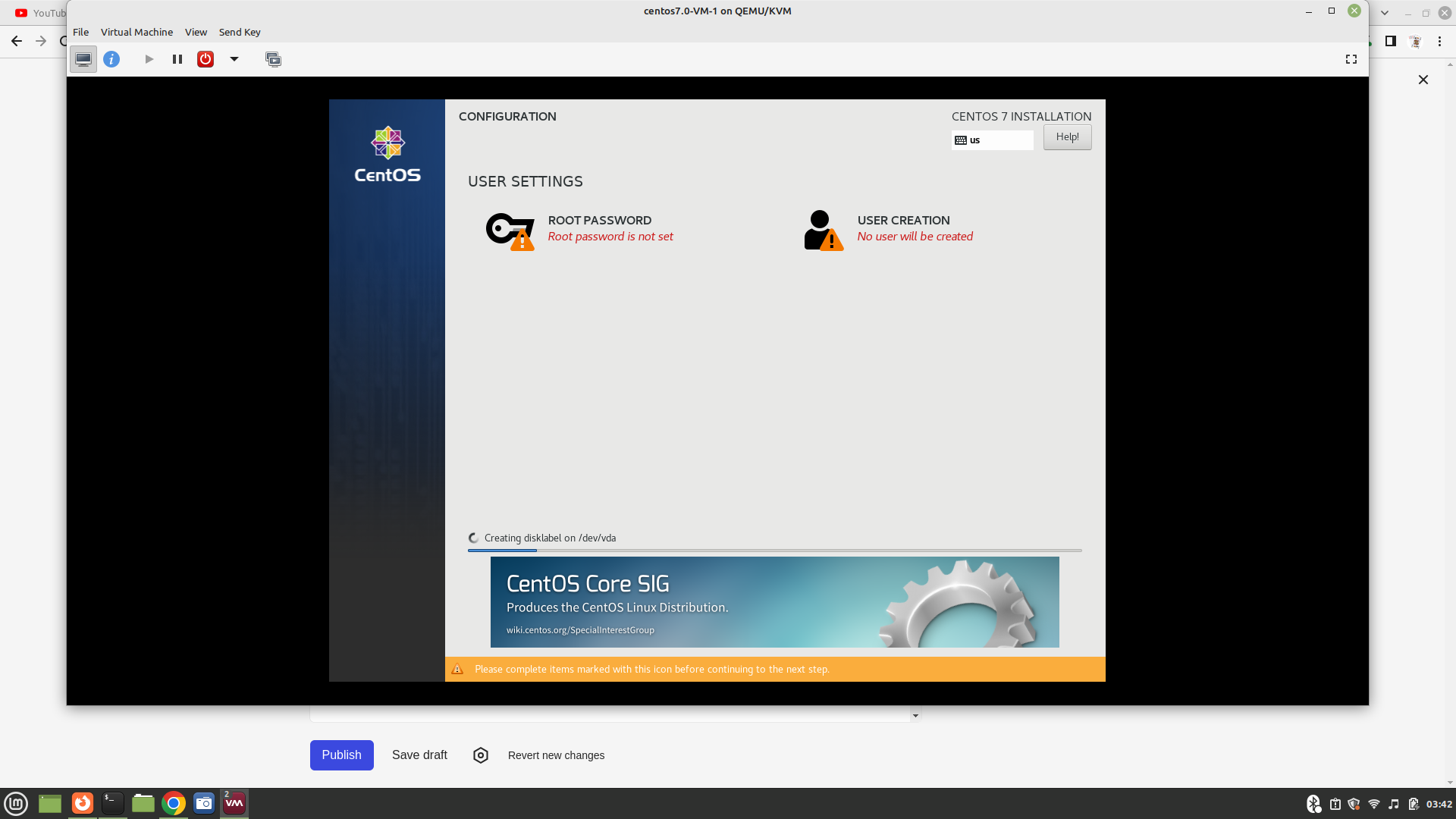Open the File menu

point(80,32)
